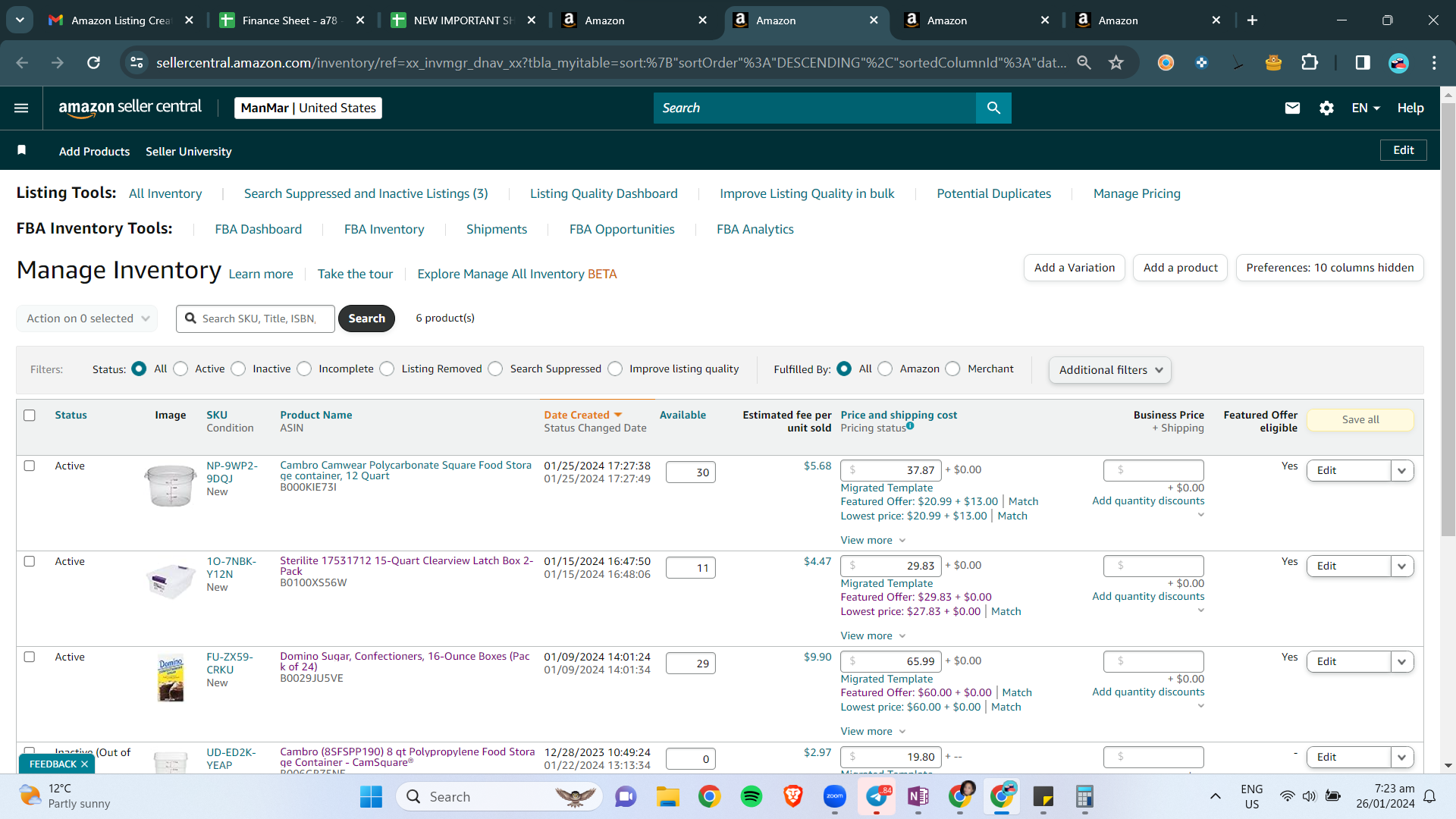Viewport: 1456px width, 819px height.
Task: Open the Edit dropdown arrow for Domino Sugar row
Action: point(1402,661)
